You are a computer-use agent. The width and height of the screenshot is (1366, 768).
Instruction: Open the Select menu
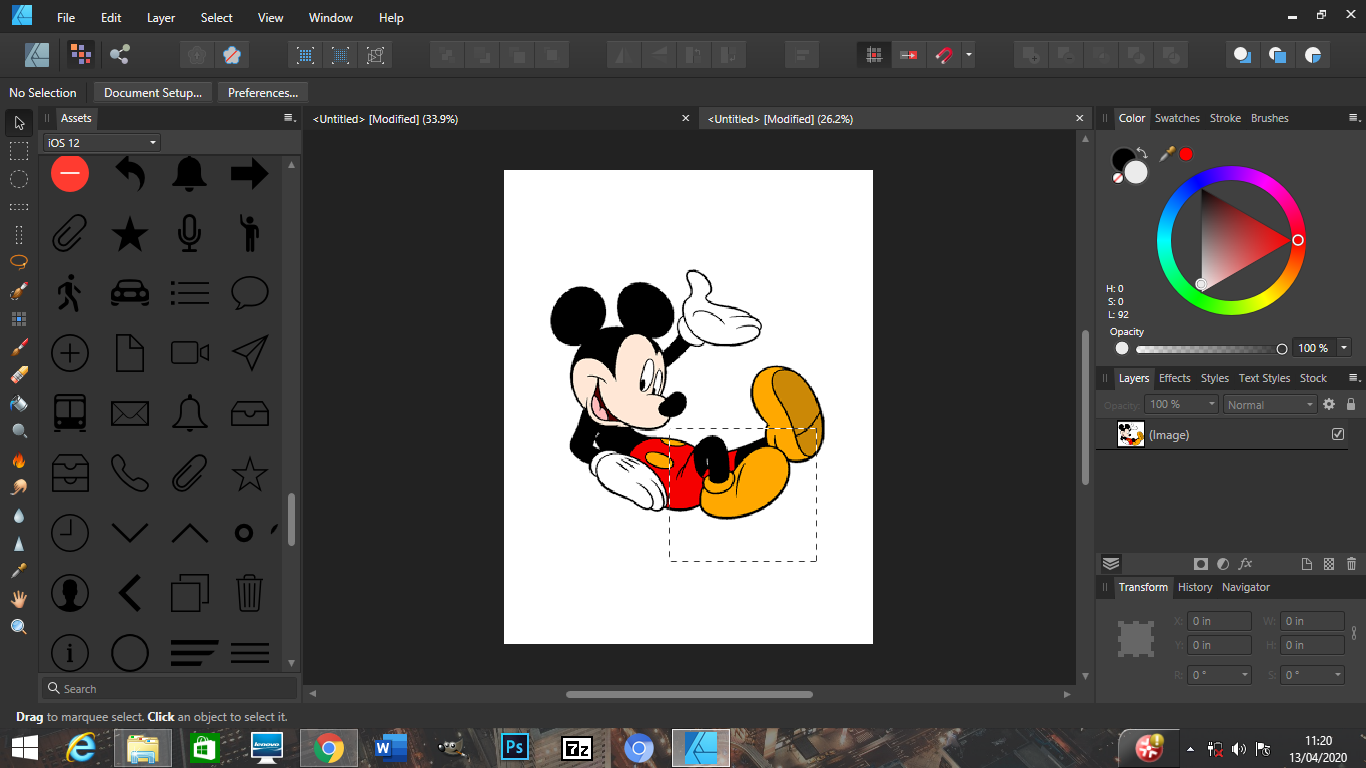click(x=216, y=17)
